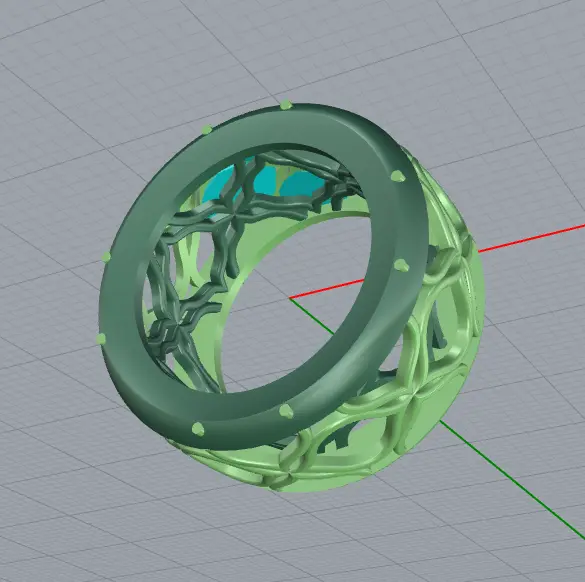Select the stud beside the red axis on band
The image size is (585, 582).
click(x=401, y=266)
